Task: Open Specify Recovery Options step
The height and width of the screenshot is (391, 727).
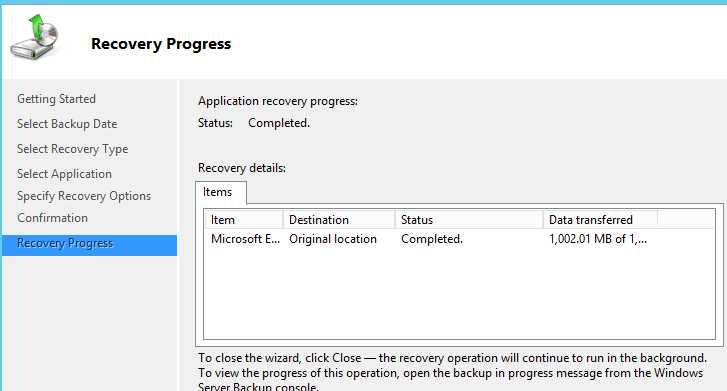Action: pyautogui.click(x=84, y=196)
